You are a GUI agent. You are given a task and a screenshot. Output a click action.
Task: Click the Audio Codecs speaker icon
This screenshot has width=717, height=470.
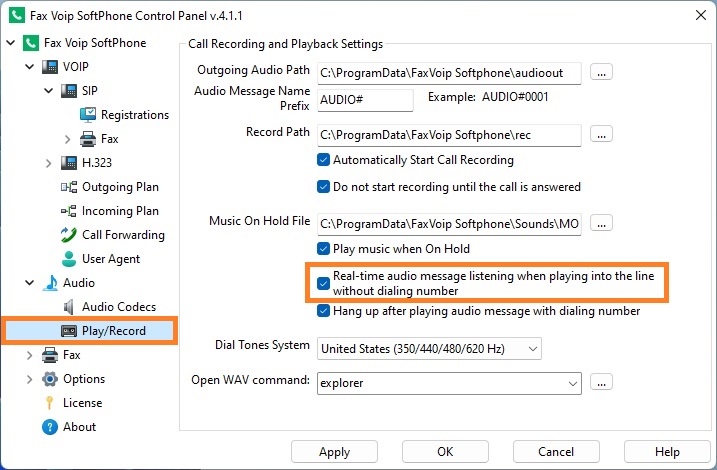[x=69, y=307]
